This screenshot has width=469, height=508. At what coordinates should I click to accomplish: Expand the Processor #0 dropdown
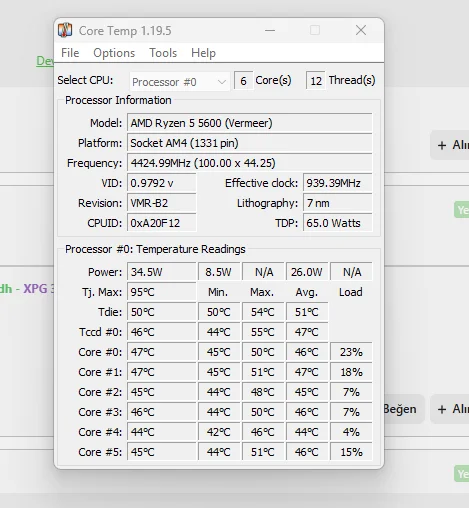[x=179, y=82]
